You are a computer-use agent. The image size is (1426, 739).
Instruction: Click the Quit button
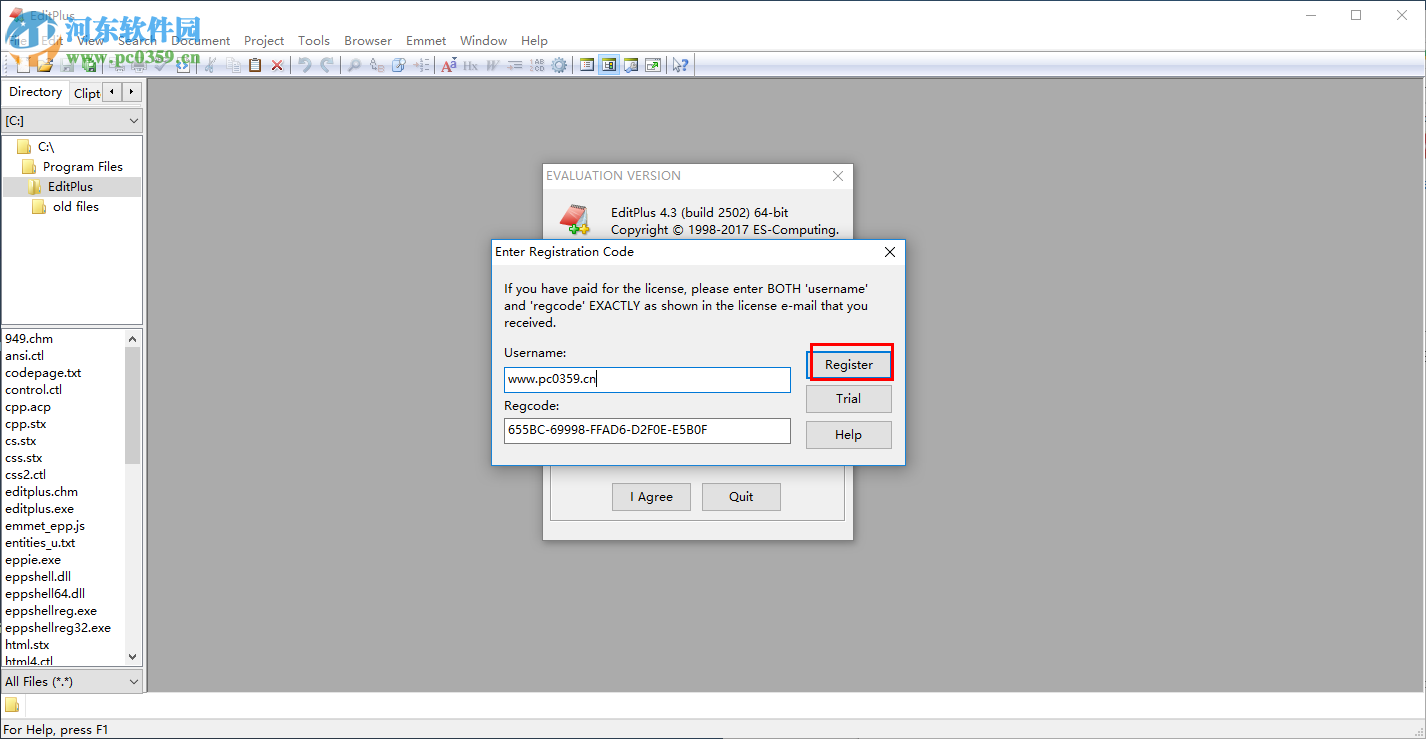pyautogui.click(x=741, y=497)
